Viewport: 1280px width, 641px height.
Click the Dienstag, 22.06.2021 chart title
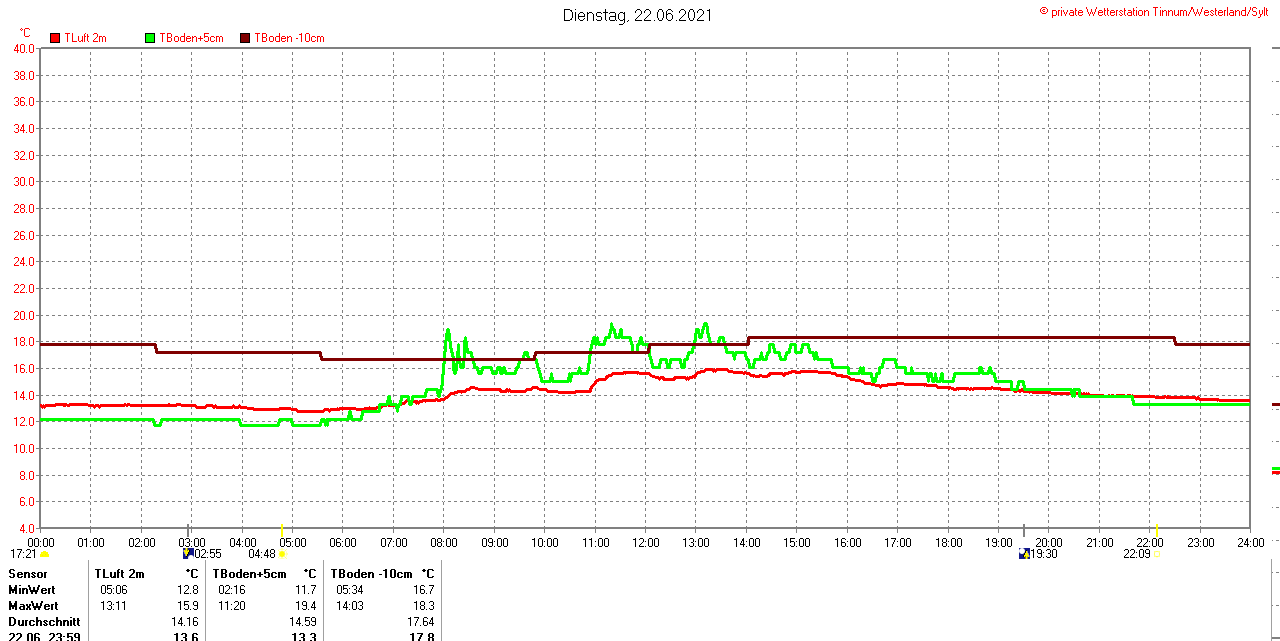click(638, 15)
